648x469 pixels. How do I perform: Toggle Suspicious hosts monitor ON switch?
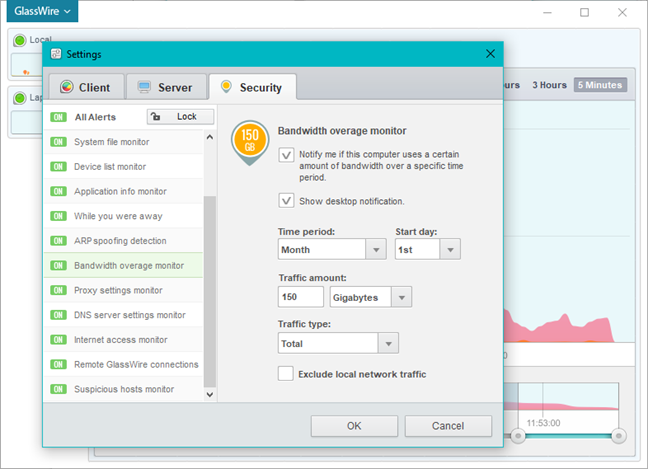(58, 389)
